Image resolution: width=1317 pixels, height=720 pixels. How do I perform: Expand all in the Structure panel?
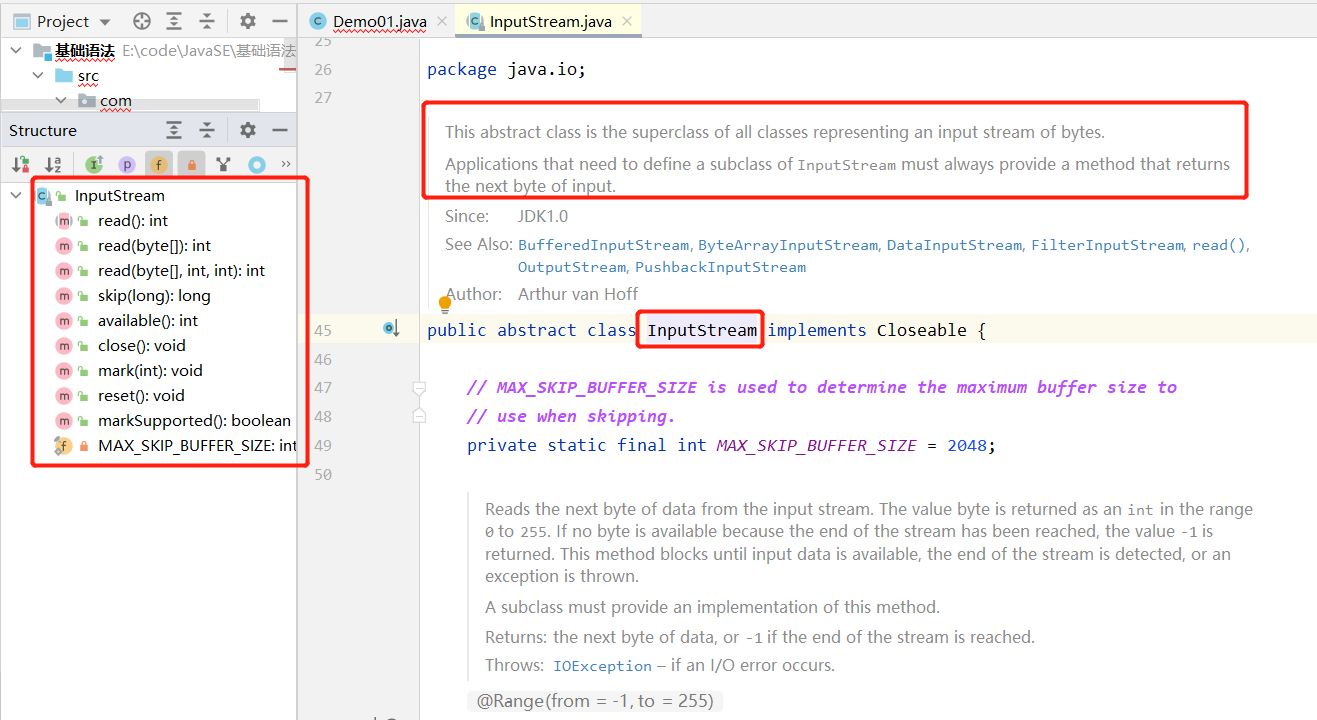click(x=174, y=130)
